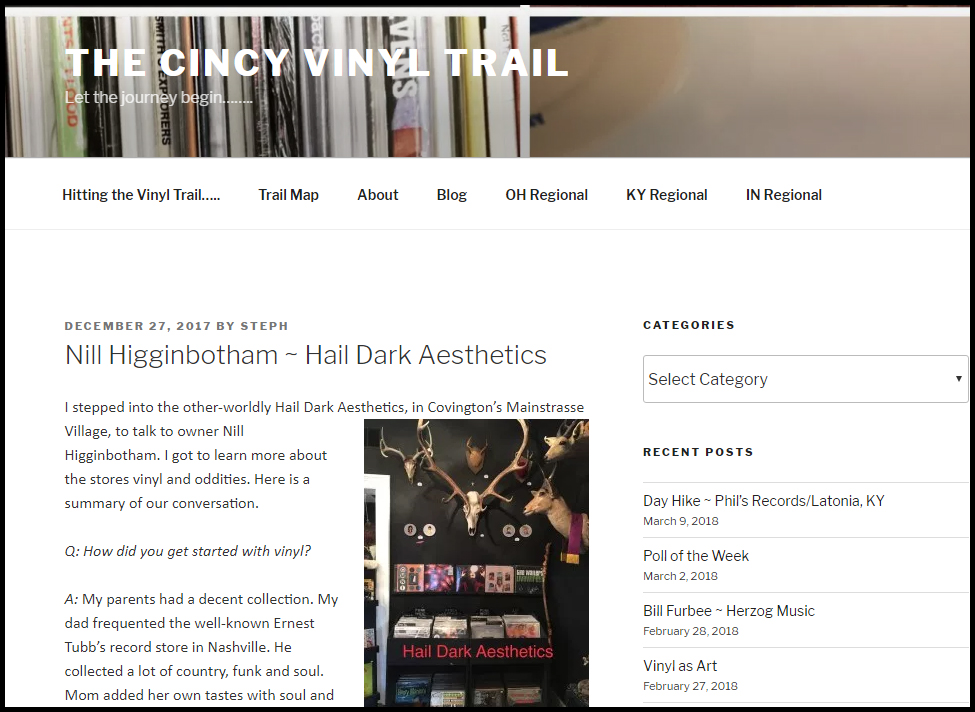
Task: Open author Steph's posts link
Action: pyautogui.click(x=264, y=326)
